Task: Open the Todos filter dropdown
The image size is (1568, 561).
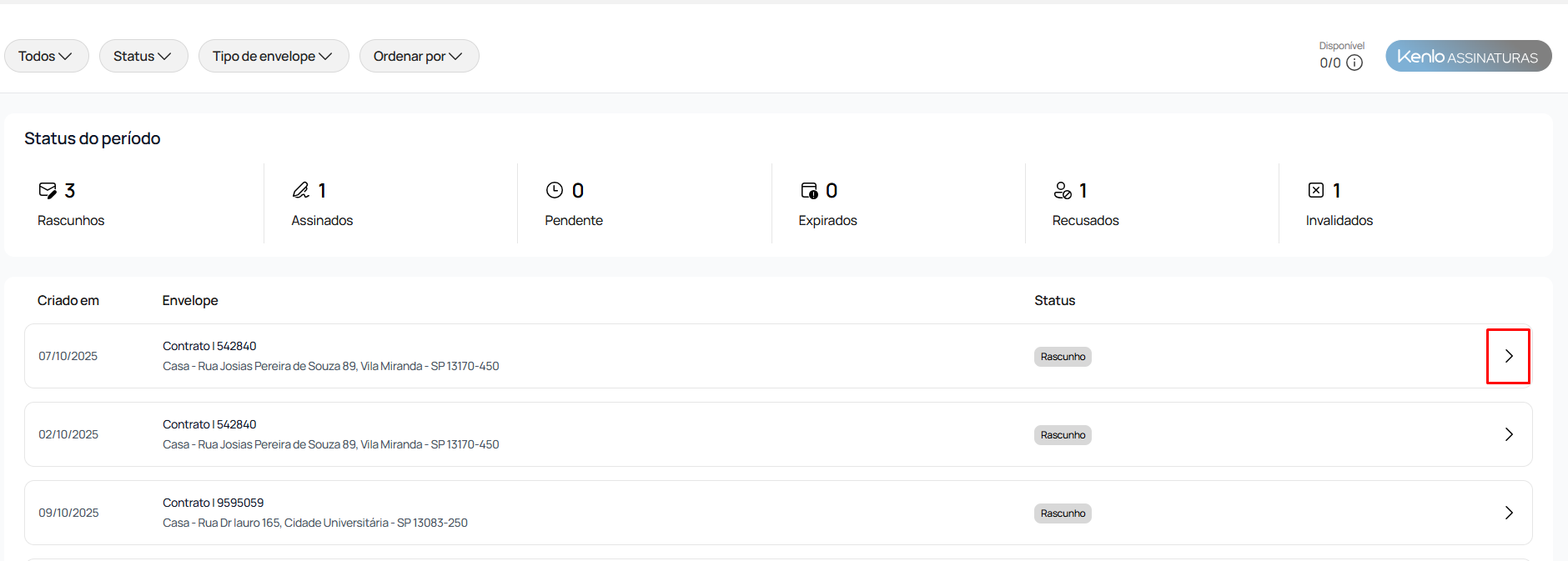Action: click(46, 56)
